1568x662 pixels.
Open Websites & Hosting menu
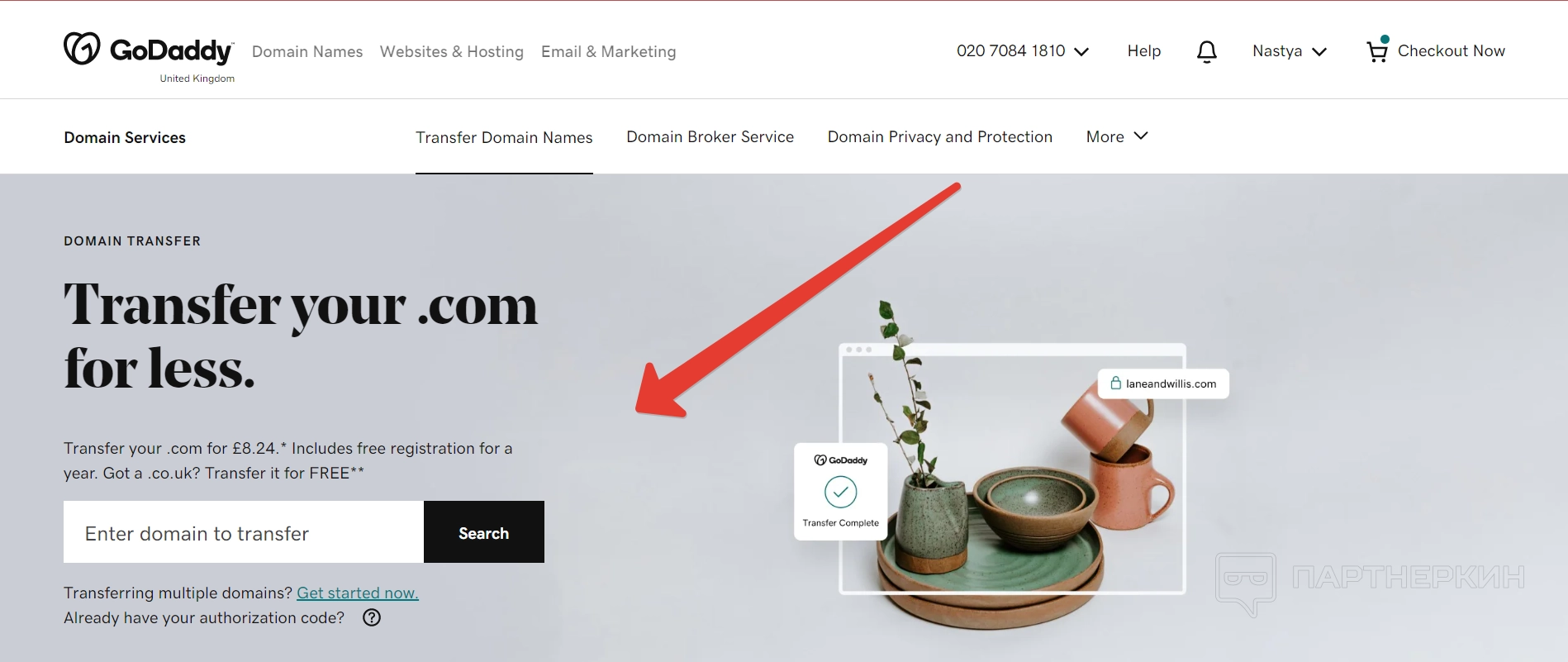pyautogui.click(x=451, y=51)
